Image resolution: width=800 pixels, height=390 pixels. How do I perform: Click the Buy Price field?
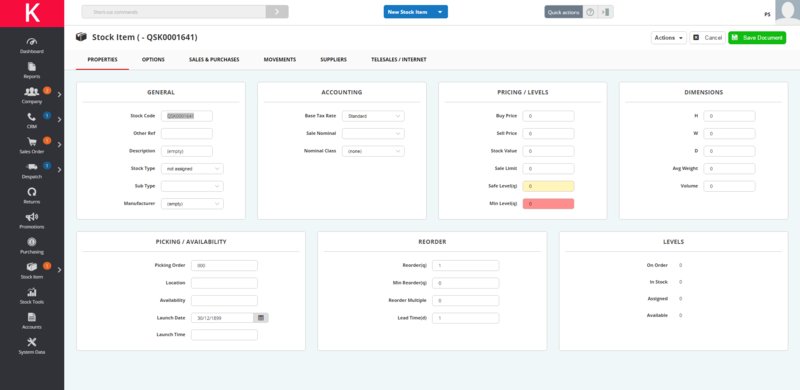(x=548, y=116)
